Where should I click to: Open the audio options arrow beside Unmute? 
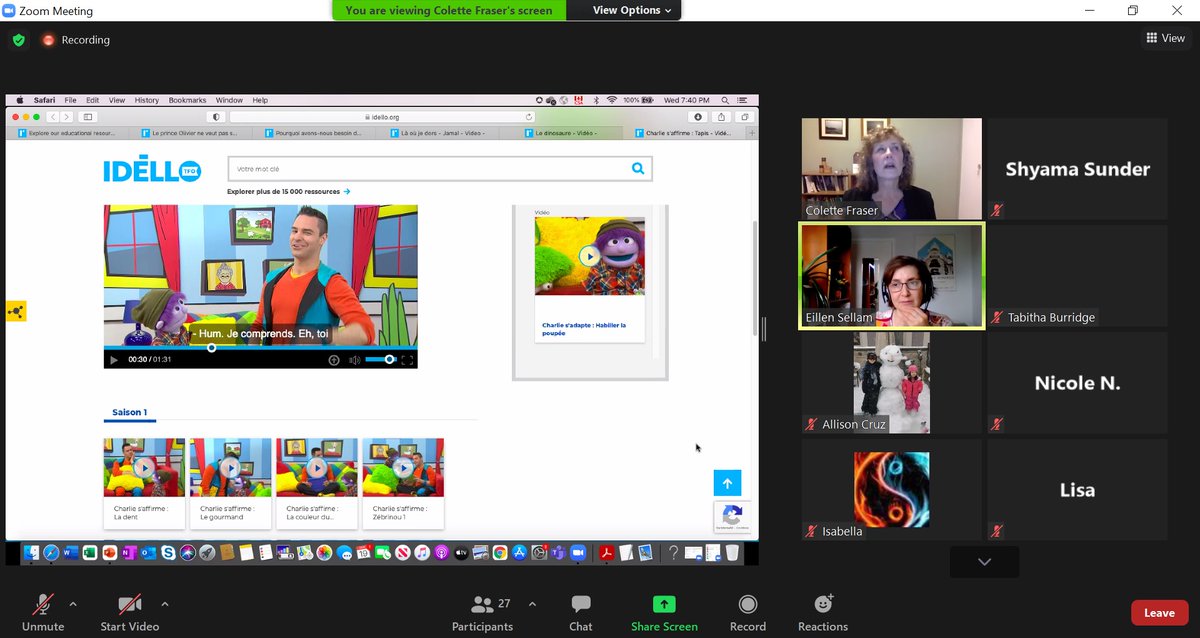pyautogui.click(x=72, y=604)
